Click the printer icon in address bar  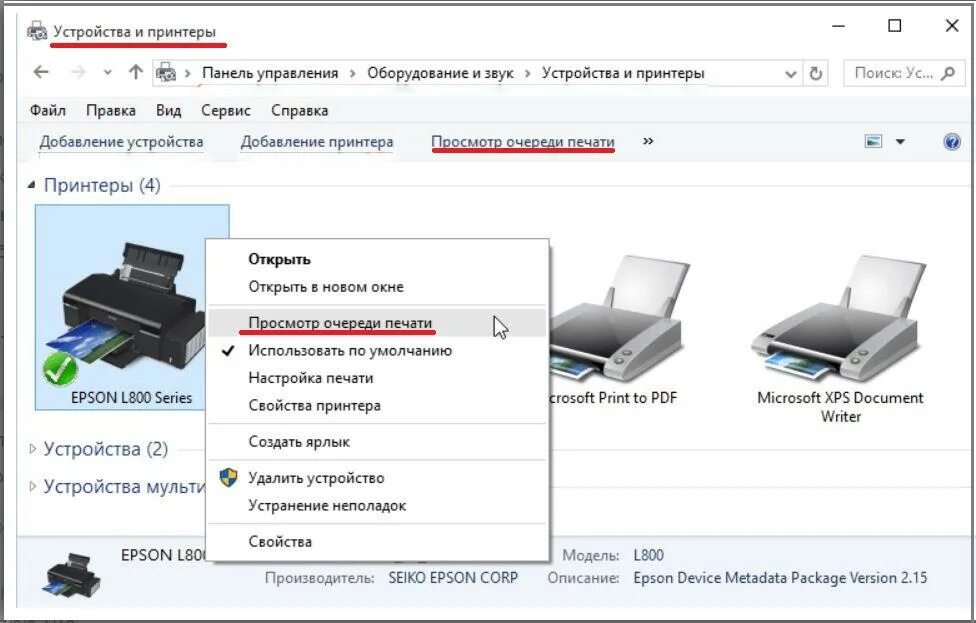166,73
